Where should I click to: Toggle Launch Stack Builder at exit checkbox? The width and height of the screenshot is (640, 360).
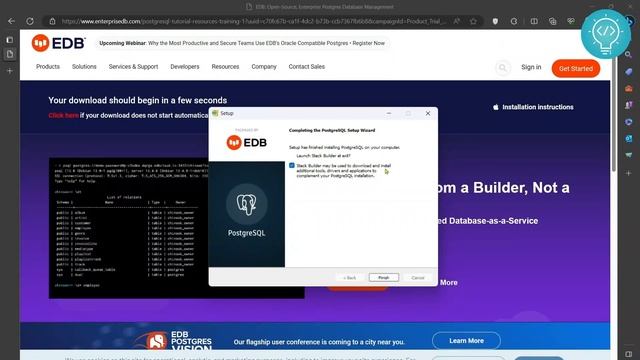(x=291, y=165)
